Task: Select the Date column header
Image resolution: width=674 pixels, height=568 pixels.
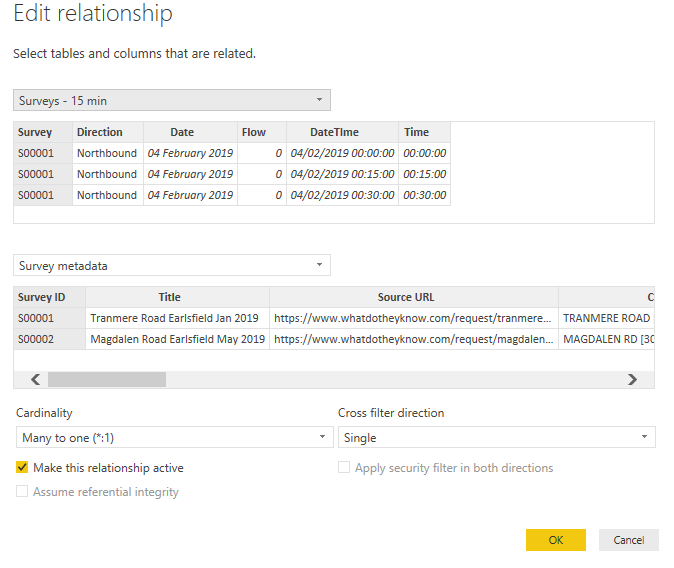Action: (190, 132)
